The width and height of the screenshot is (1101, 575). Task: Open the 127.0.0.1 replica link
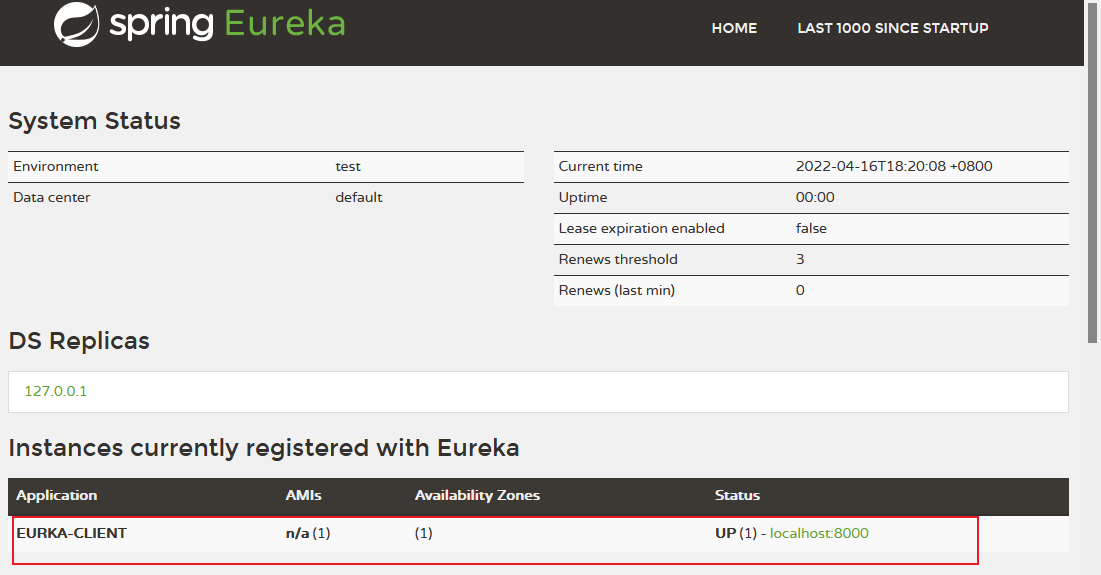(55, 391)
